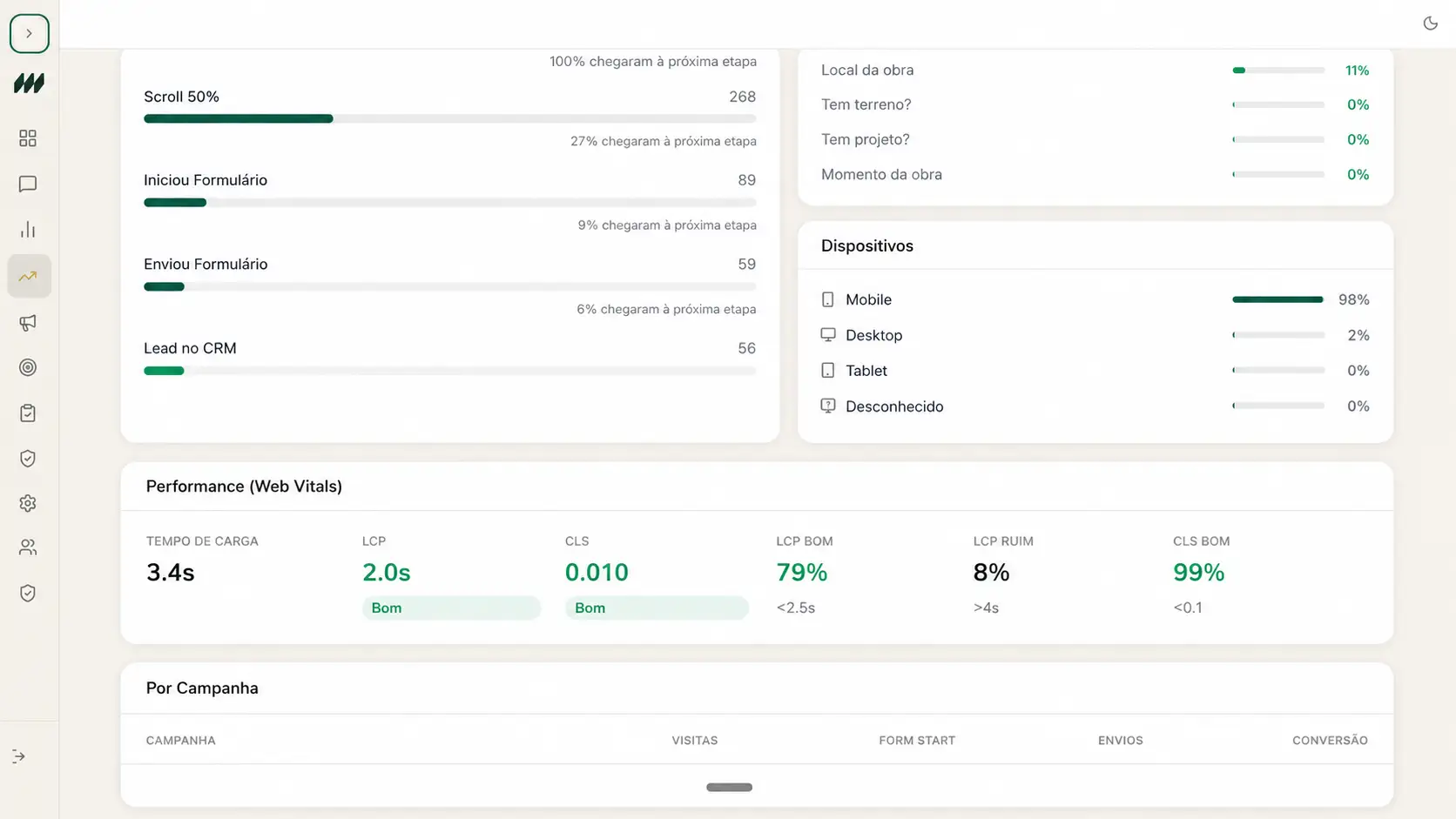1456x819 pixels.
Task: Sort by the VISITAS column header
Action: point(695,741)
